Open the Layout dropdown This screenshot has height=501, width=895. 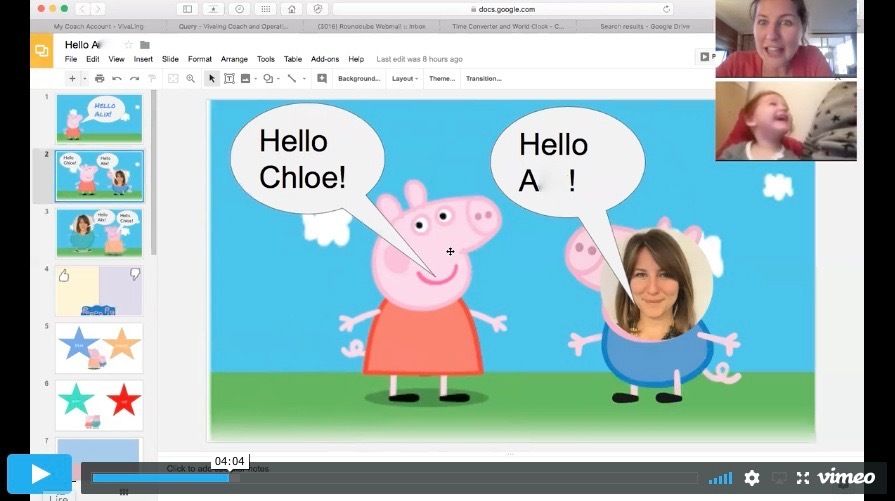point(405,79)
